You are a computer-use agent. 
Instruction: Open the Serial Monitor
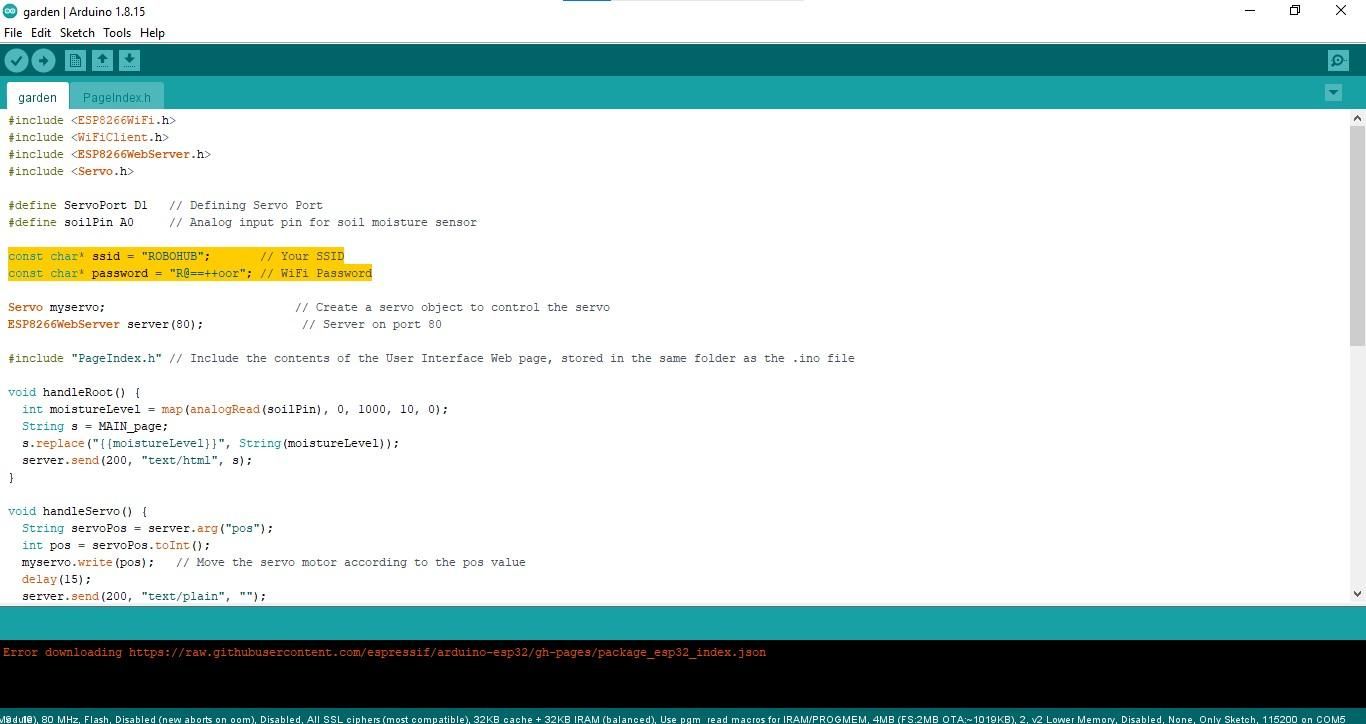pos(1337,60)
